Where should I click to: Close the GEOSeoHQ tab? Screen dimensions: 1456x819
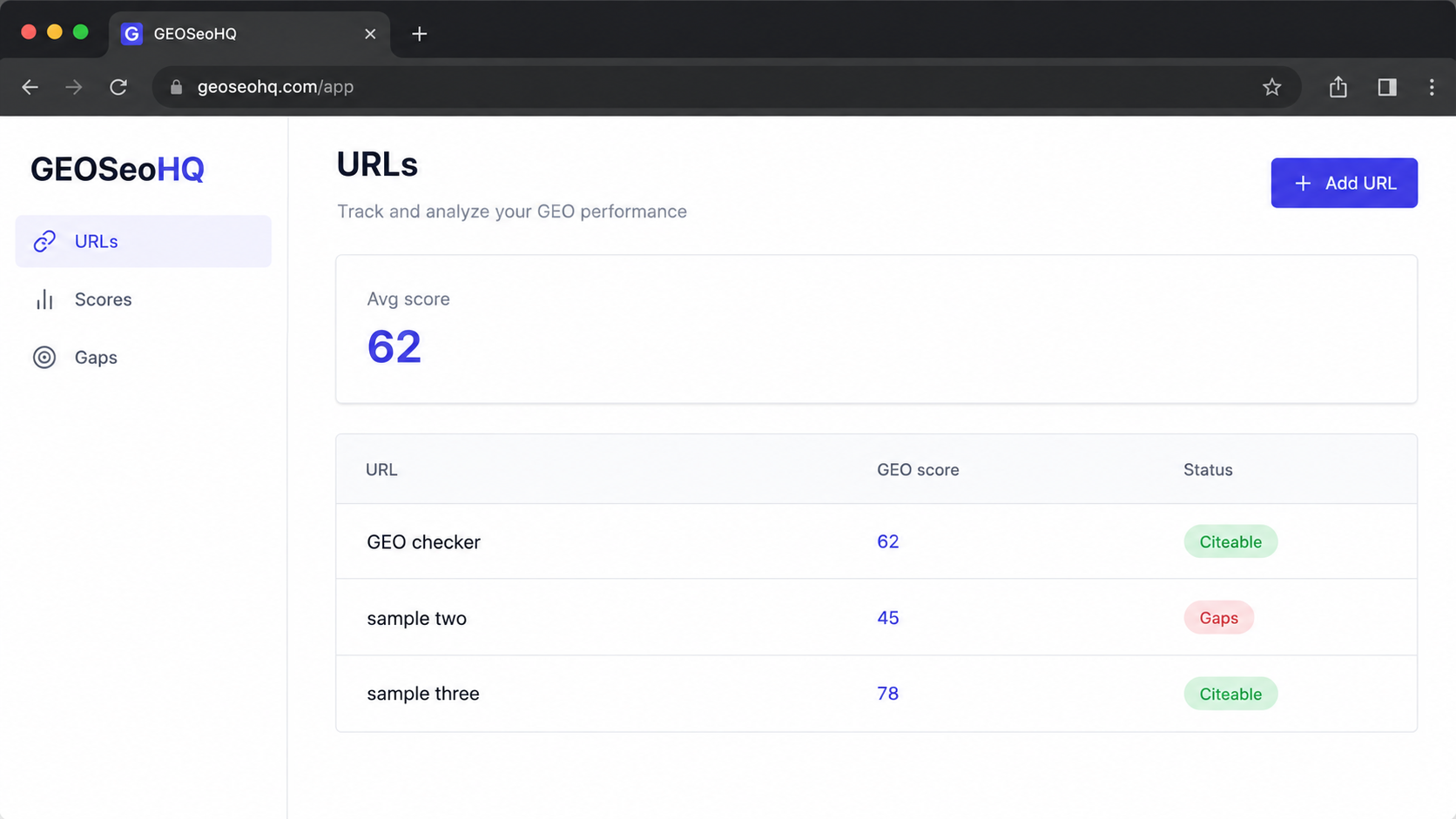[x=370, y=34]
